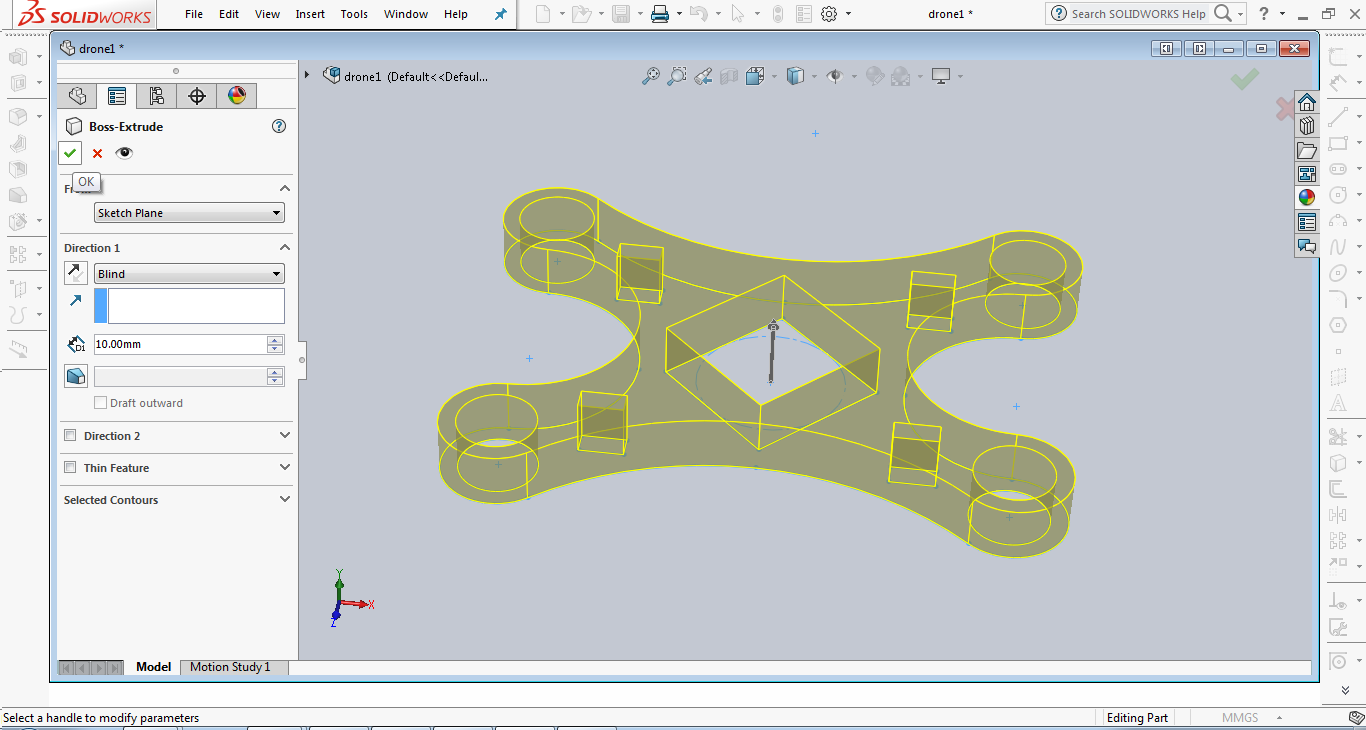
Task: Open Boss-Extrude help question mark
Action: pyautogui.click(x=279, y=126)
